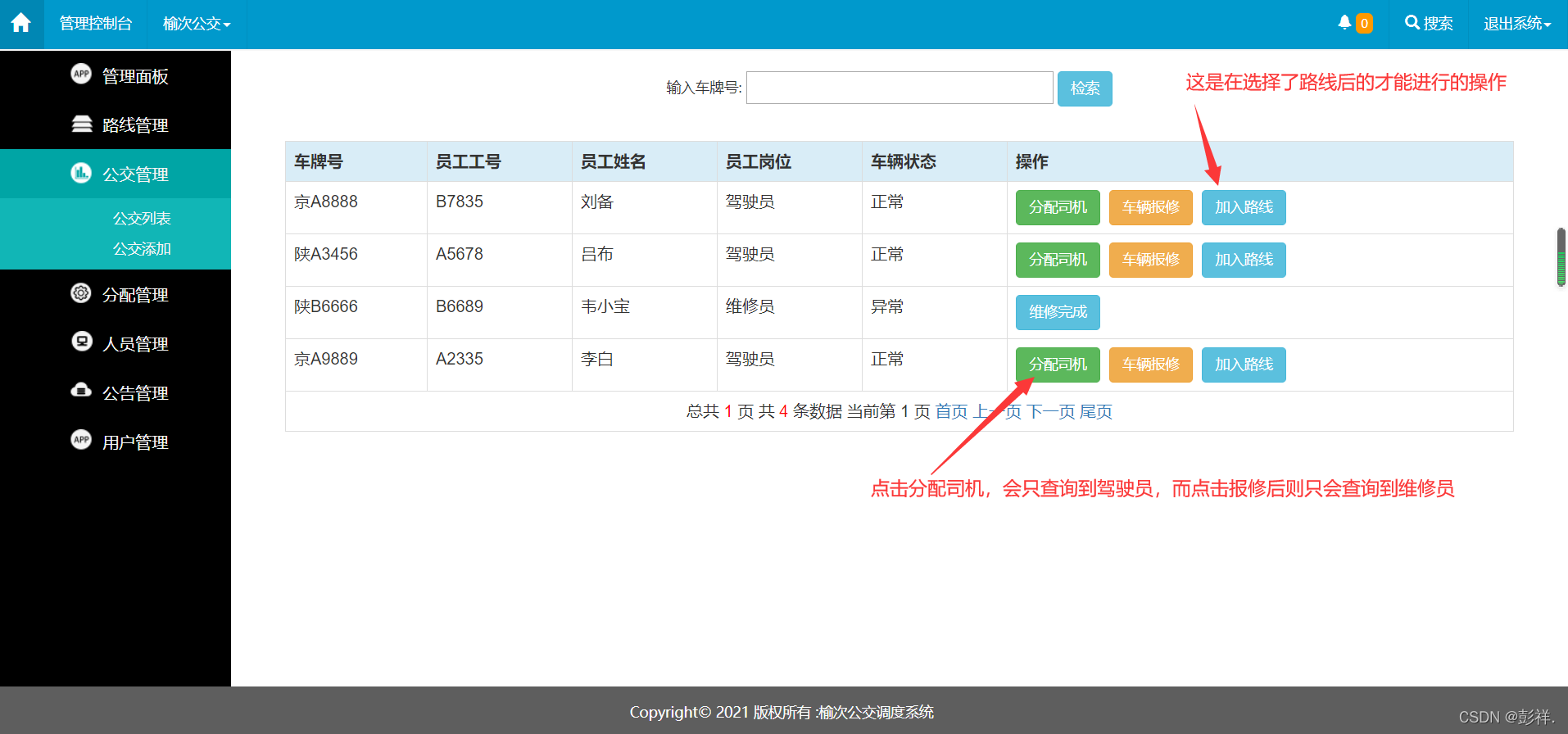Screen dimensions: 1568x734
Task: Click the page vertical scrollbar handle
Action: (1561, 257)
